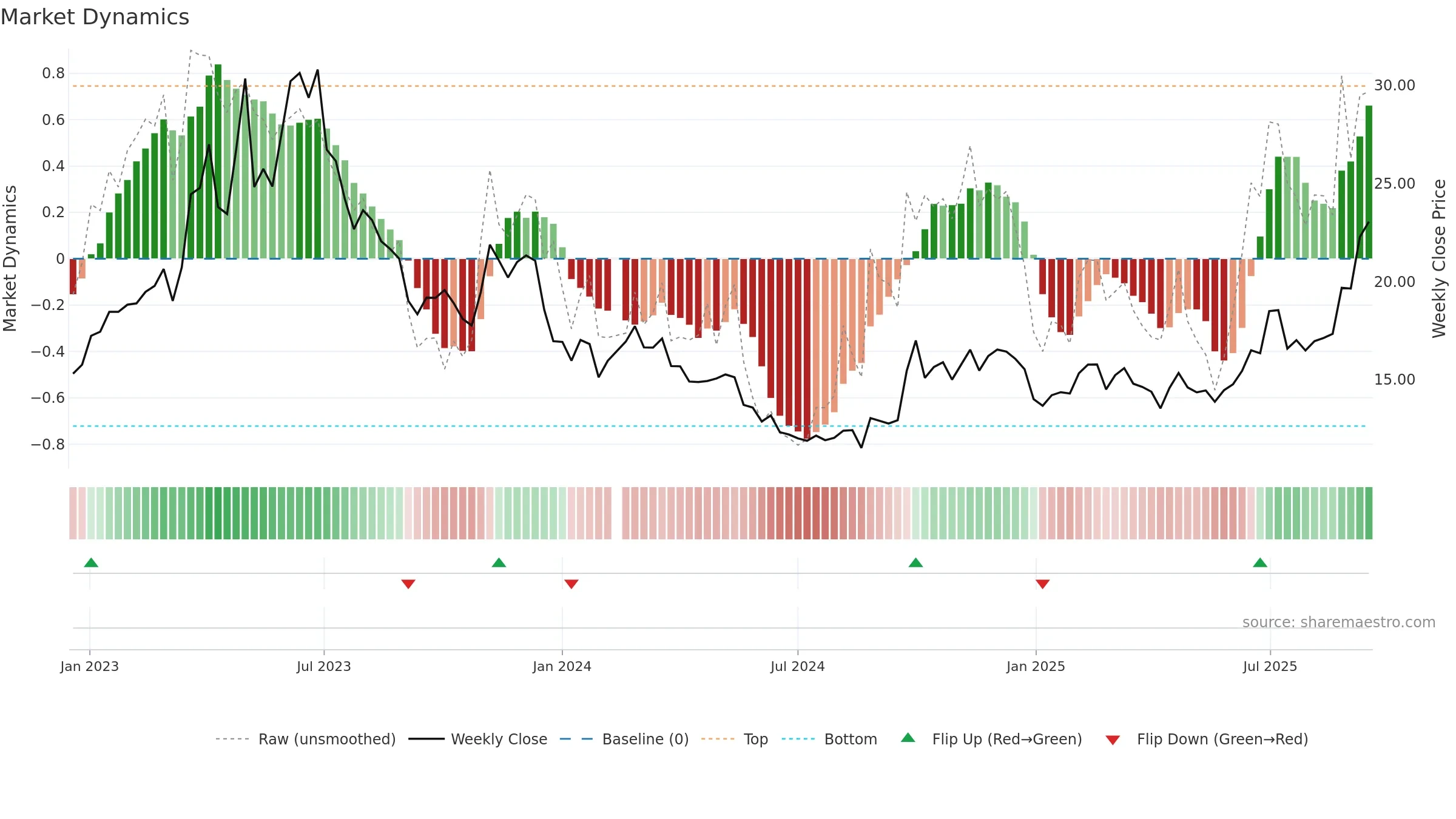Click the Jan 2024 x-axis label
Viewport: 1456px width, 819px height.
tap(562, 666)
